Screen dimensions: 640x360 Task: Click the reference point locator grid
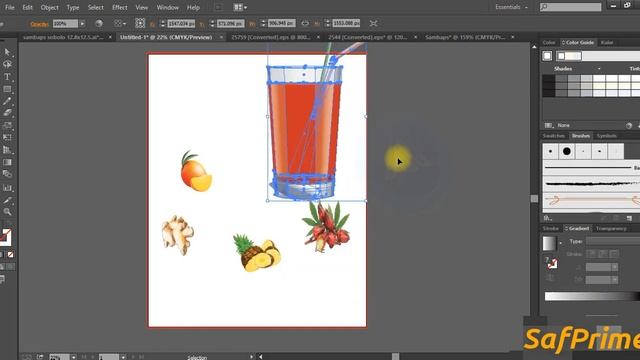[x=140, y=23]
